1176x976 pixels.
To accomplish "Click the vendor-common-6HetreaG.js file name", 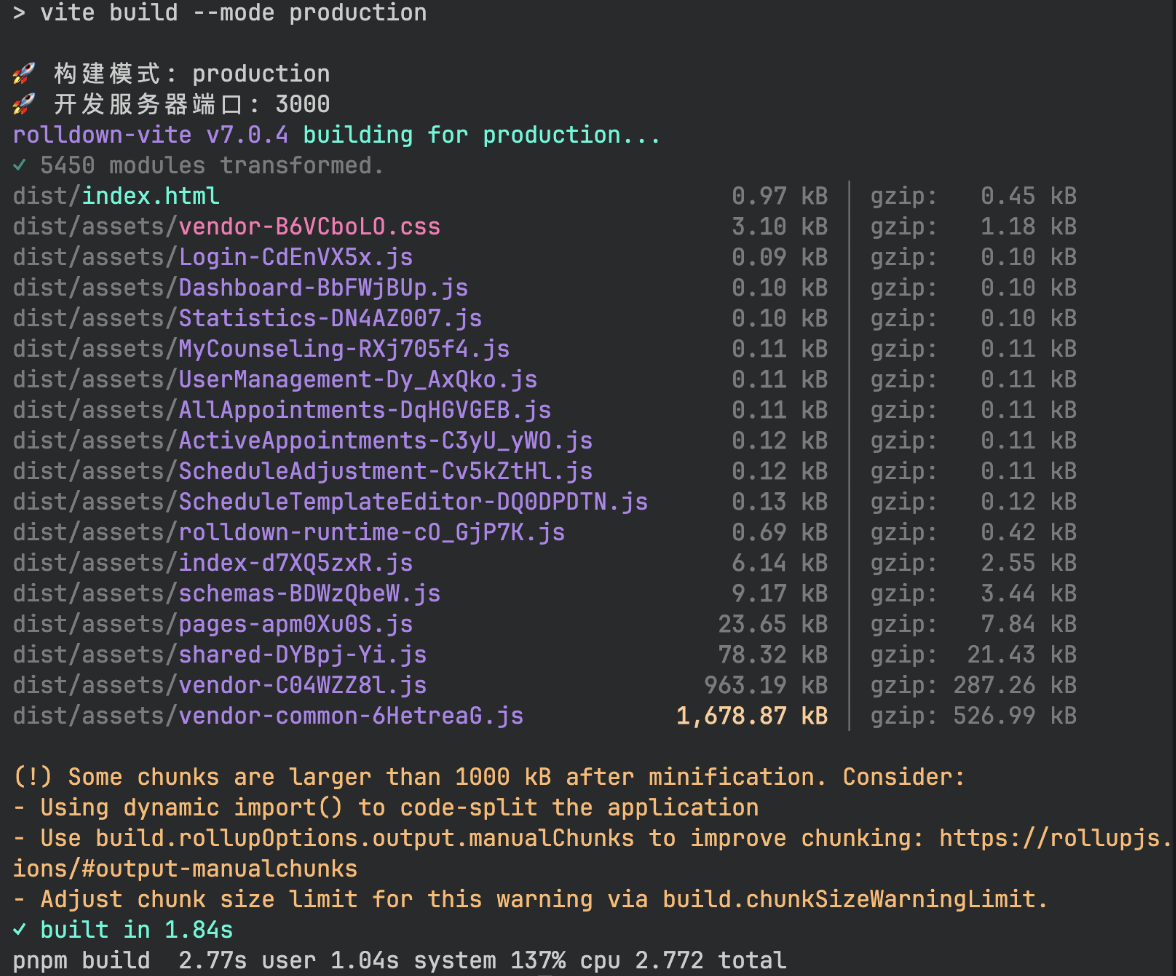I will [350, 716].
